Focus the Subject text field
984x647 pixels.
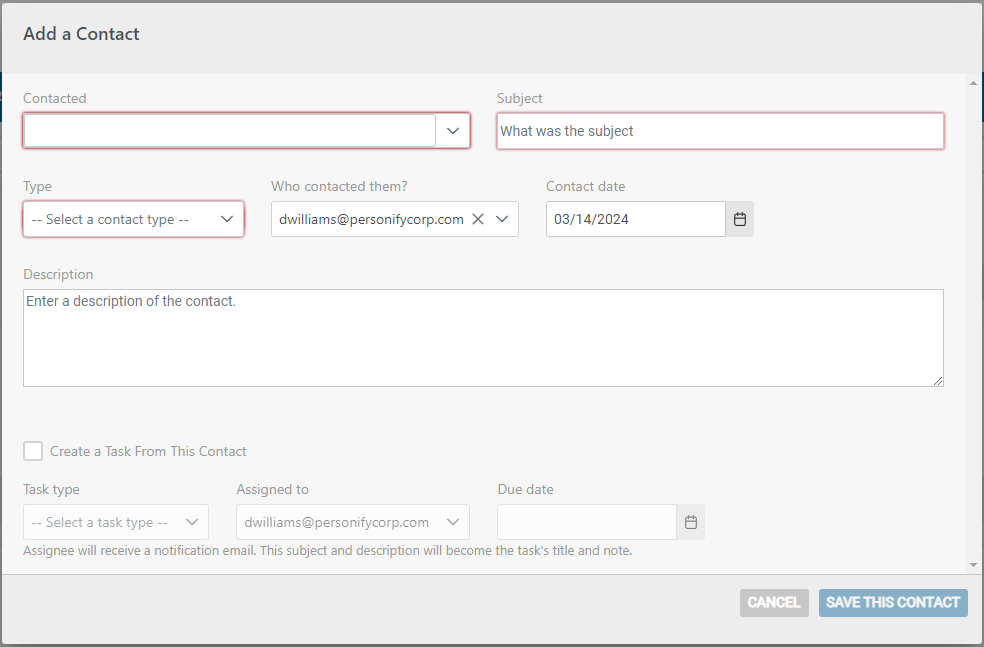720,131
